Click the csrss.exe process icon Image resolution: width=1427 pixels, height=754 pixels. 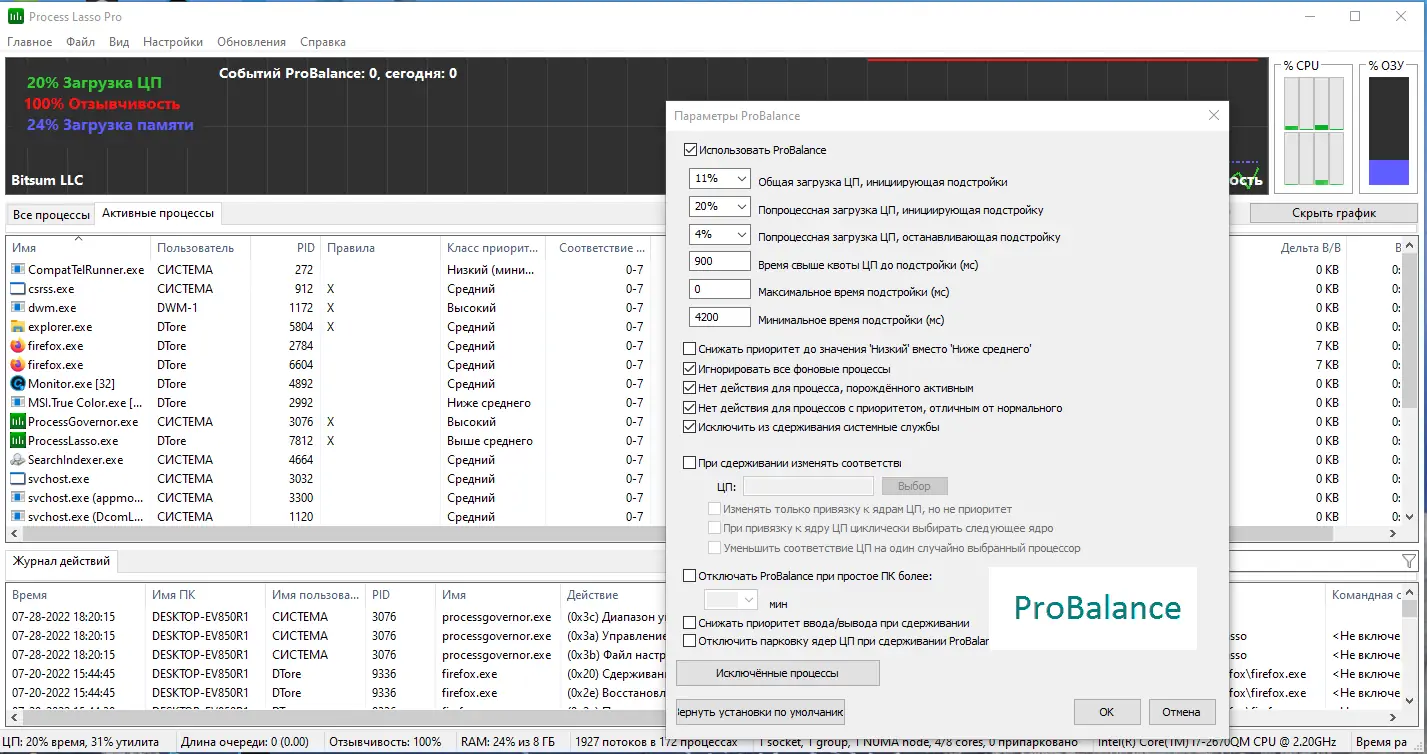coord(18,289)
